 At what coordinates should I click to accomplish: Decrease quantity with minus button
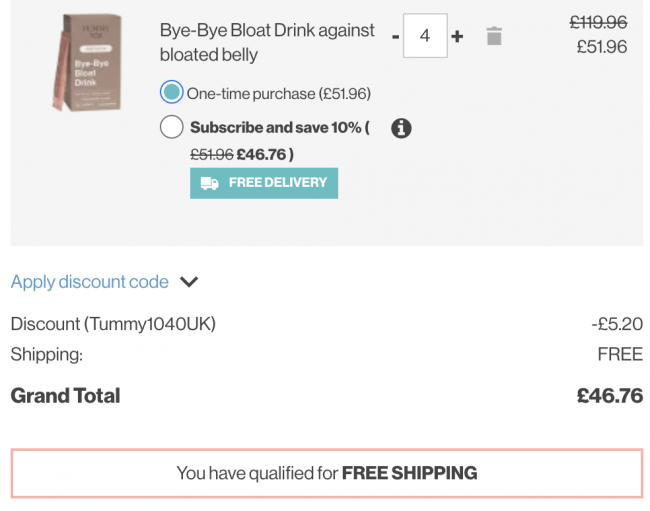click(x=395, y=37)
